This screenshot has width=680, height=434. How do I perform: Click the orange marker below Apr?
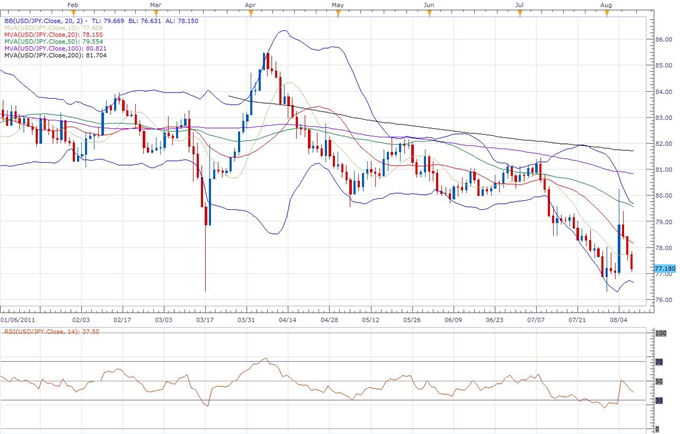(x=250, y=13)
